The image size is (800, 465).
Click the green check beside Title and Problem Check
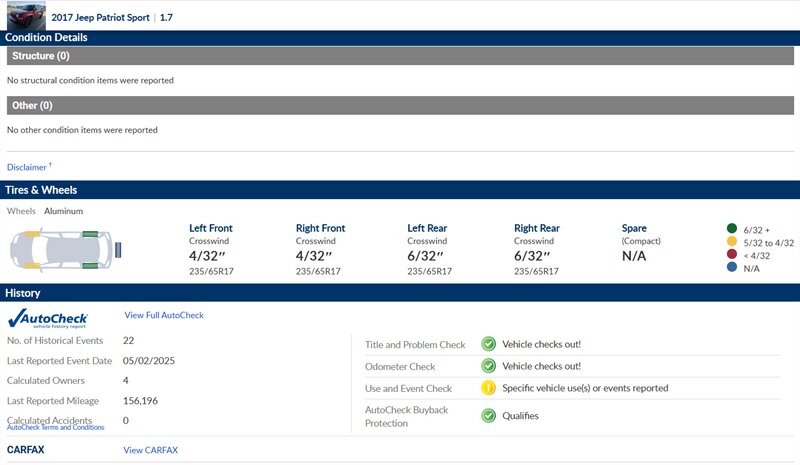pos(488,344)
